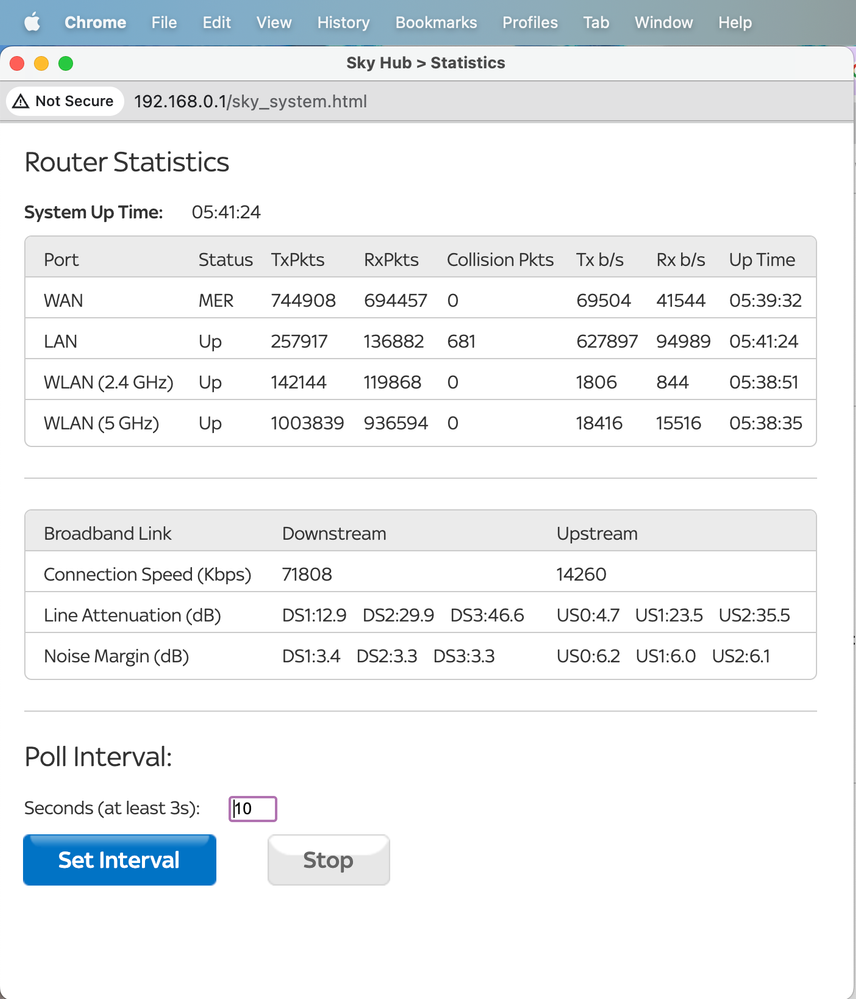856x999 pixels.
Task: Open the Apple menu
Action: click(x=32, y=22)
